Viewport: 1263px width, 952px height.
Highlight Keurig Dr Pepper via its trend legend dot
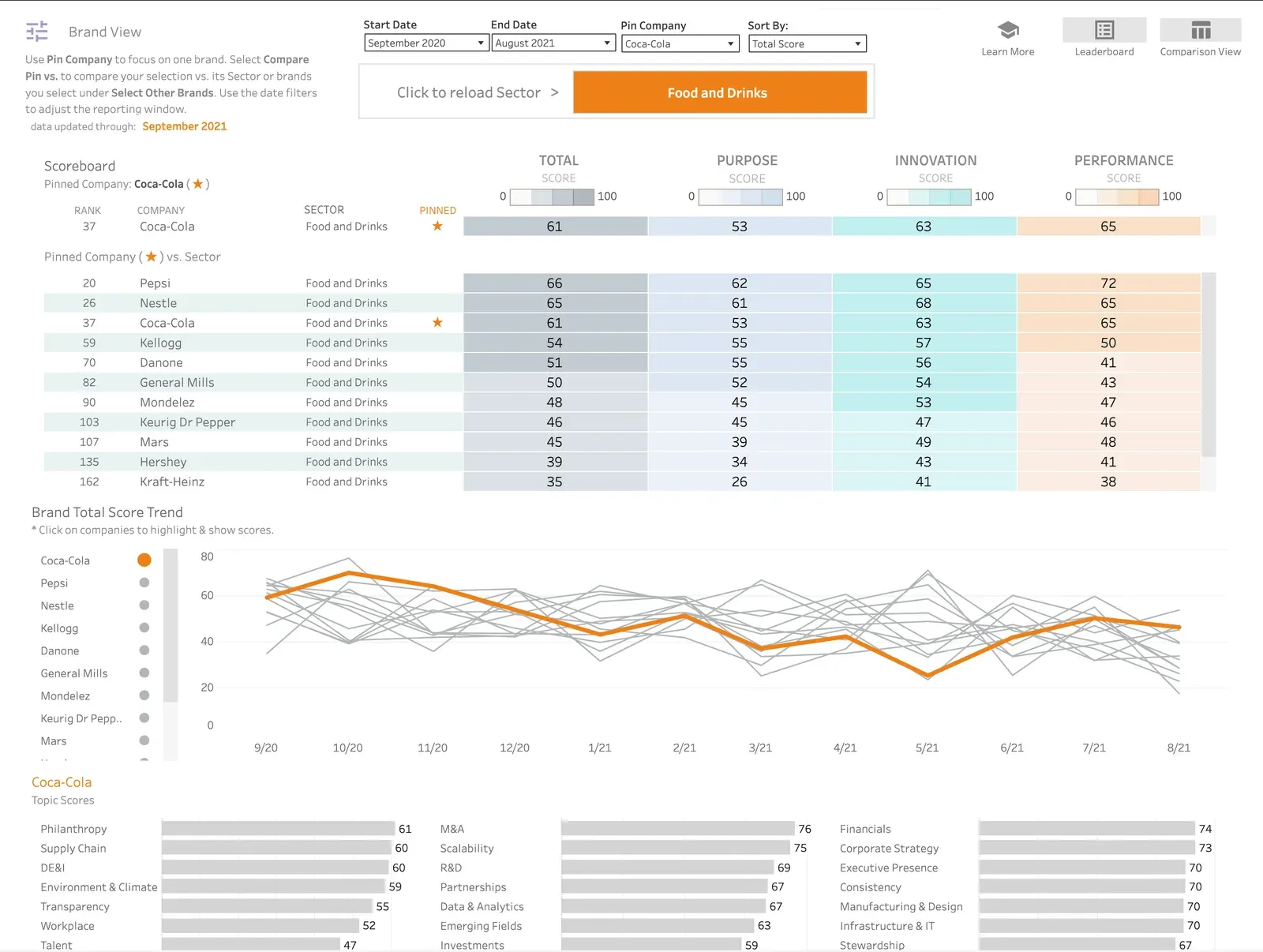tap(144, 718)
